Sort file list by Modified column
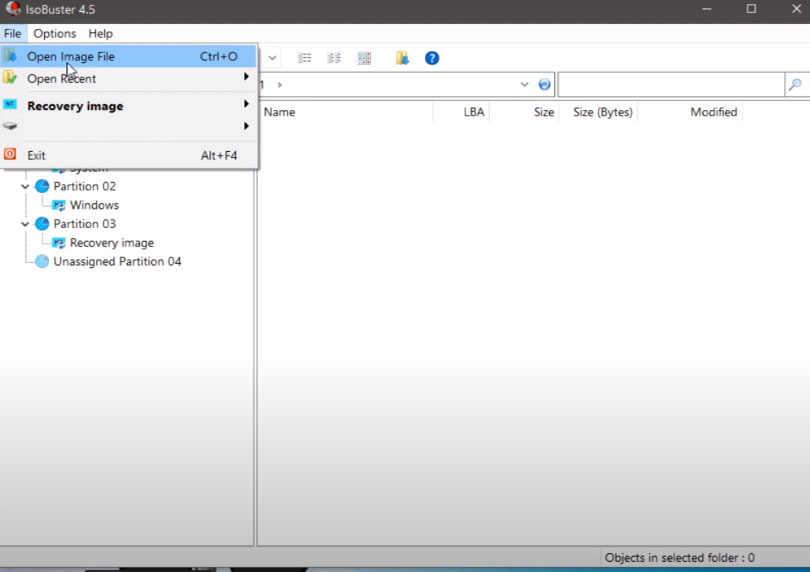 [713, 112]
